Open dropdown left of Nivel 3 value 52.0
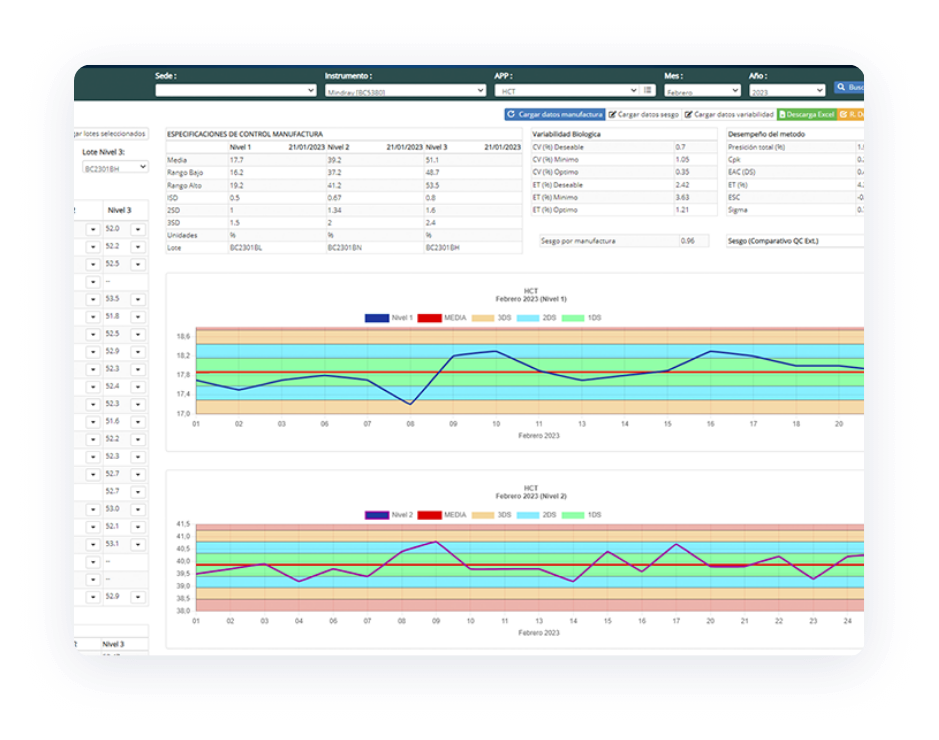The width and height of the screenshot is (939, 740). click(x=93, y=229)
